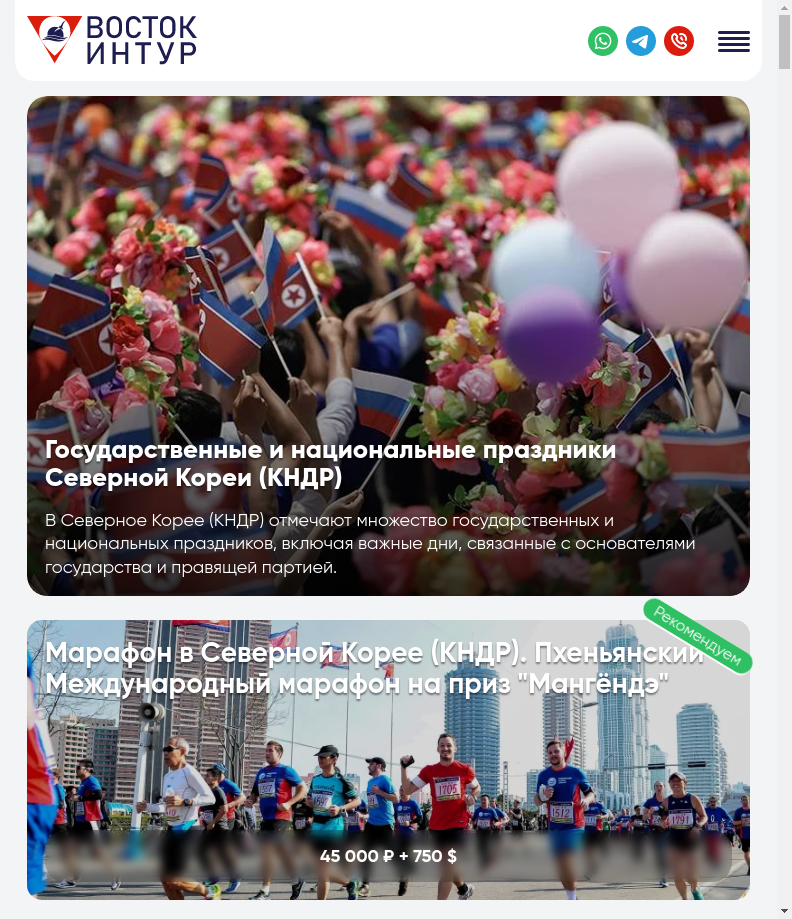
Task: Open the hamburger navigation menu
Action: pyautogui.click(x=734, y=42)
